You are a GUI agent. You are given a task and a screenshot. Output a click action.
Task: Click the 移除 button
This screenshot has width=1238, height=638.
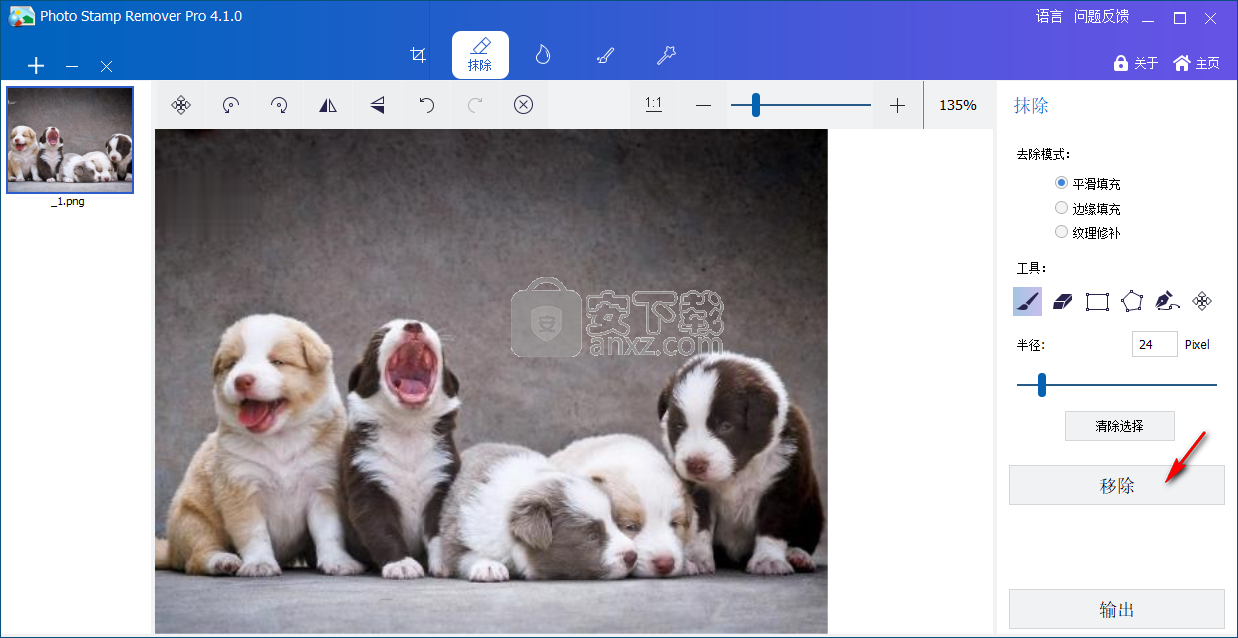coord(1116,485)
